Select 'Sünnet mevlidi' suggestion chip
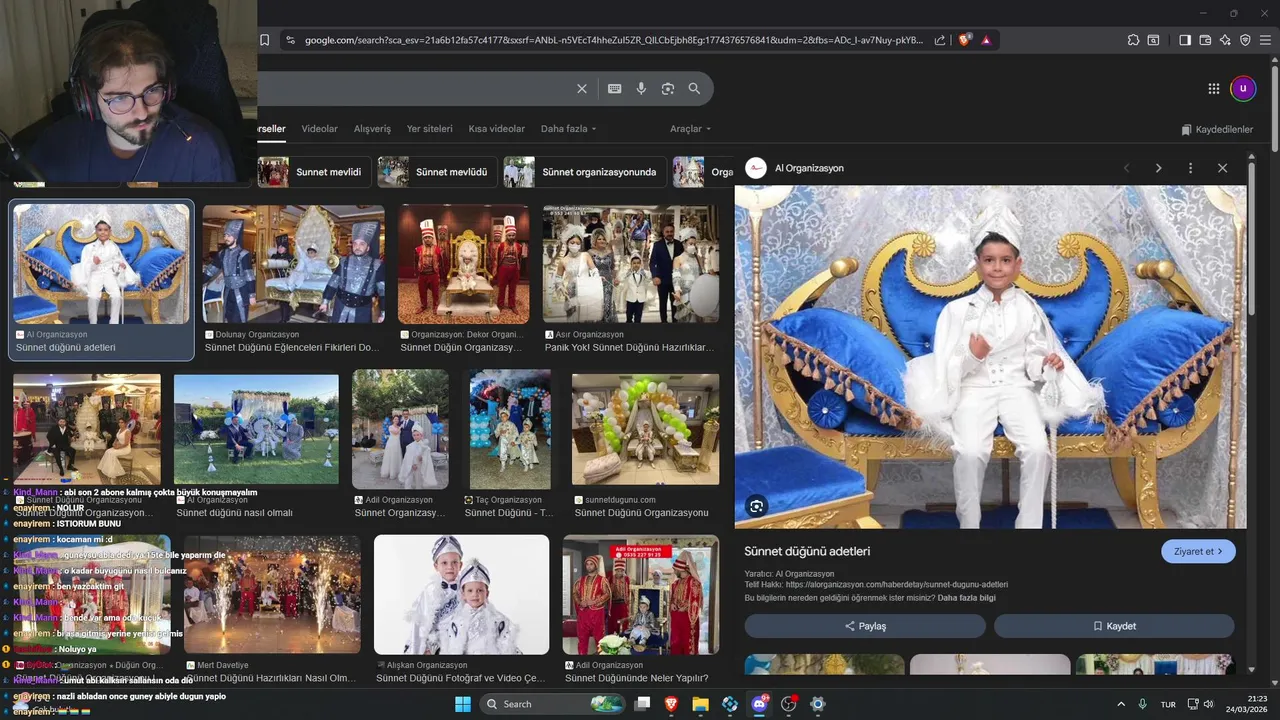This screenshot has width=1280, height=720. [x=313, y=172]
